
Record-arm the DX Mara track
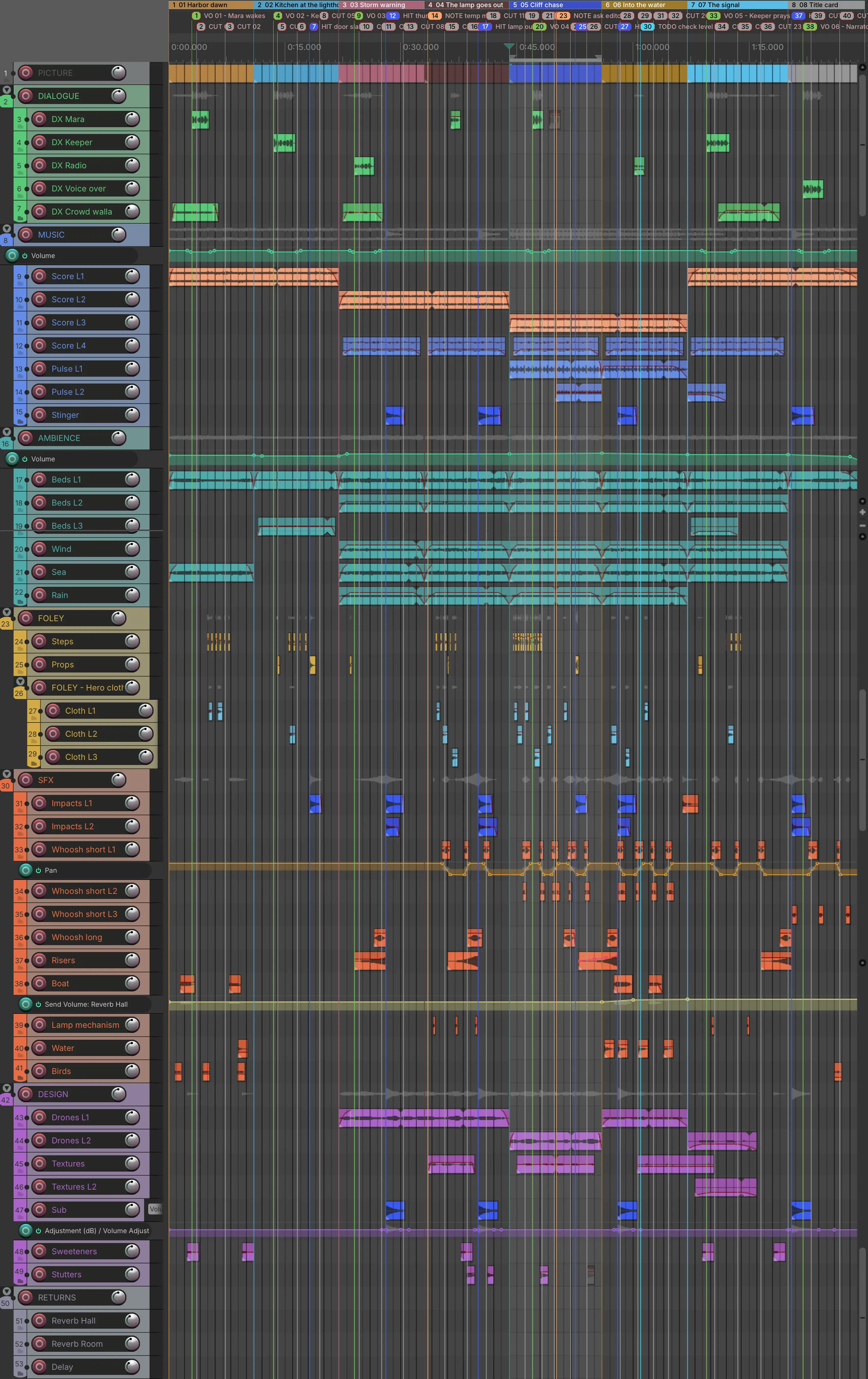(39, 119)
